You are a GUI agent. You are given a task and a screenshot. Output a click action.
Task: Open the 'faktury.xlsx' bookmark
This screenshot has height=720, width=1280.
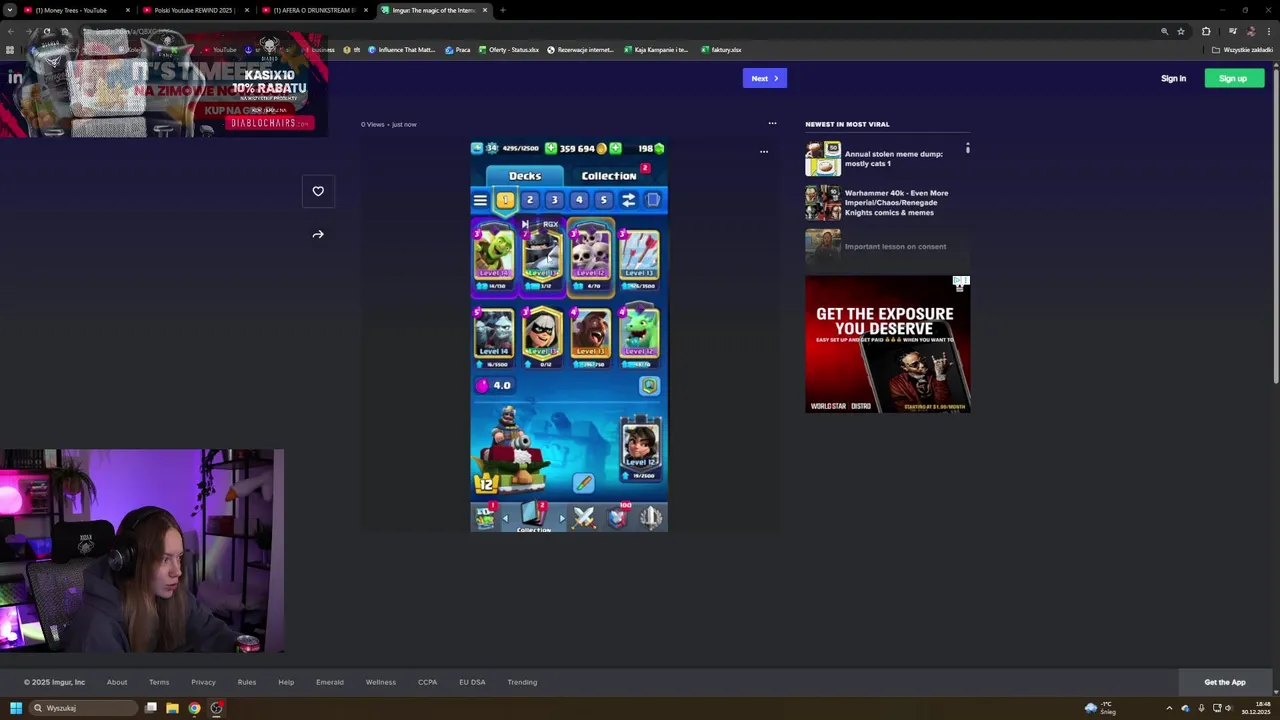tap(721, 49)
